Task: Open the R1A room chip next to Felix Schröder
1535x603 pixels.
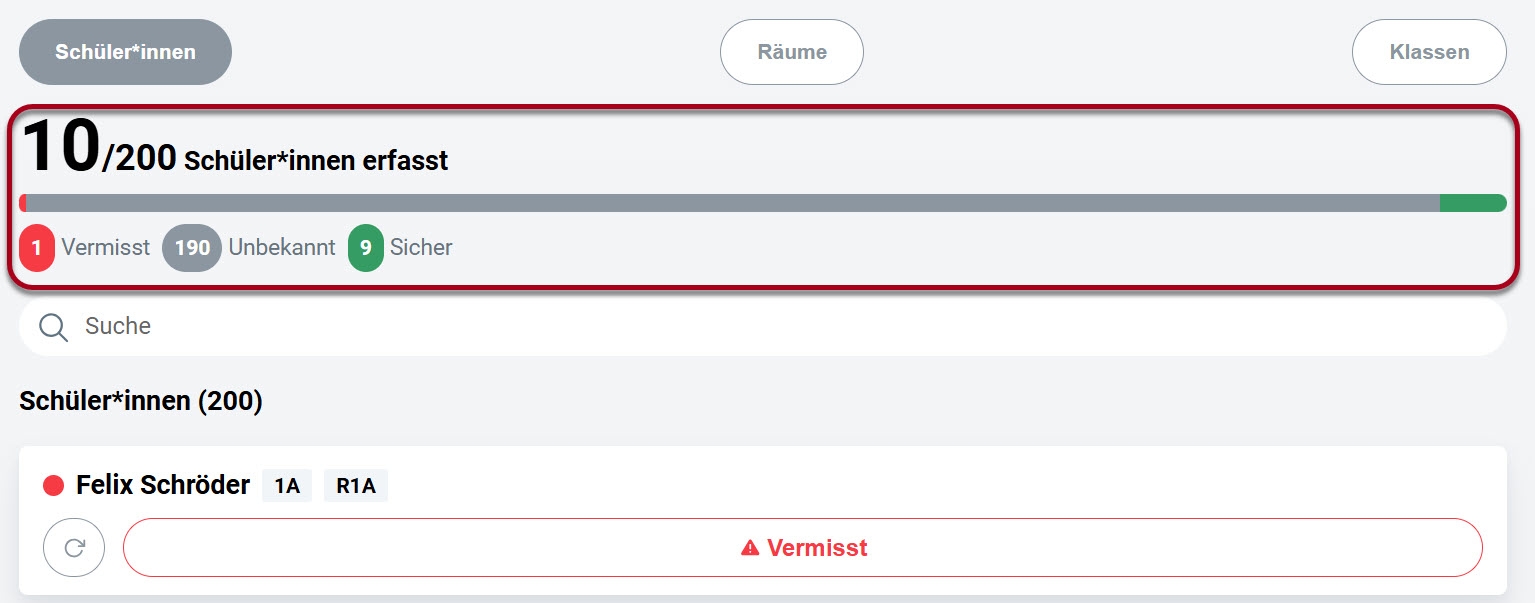Action: click(355, 485)
